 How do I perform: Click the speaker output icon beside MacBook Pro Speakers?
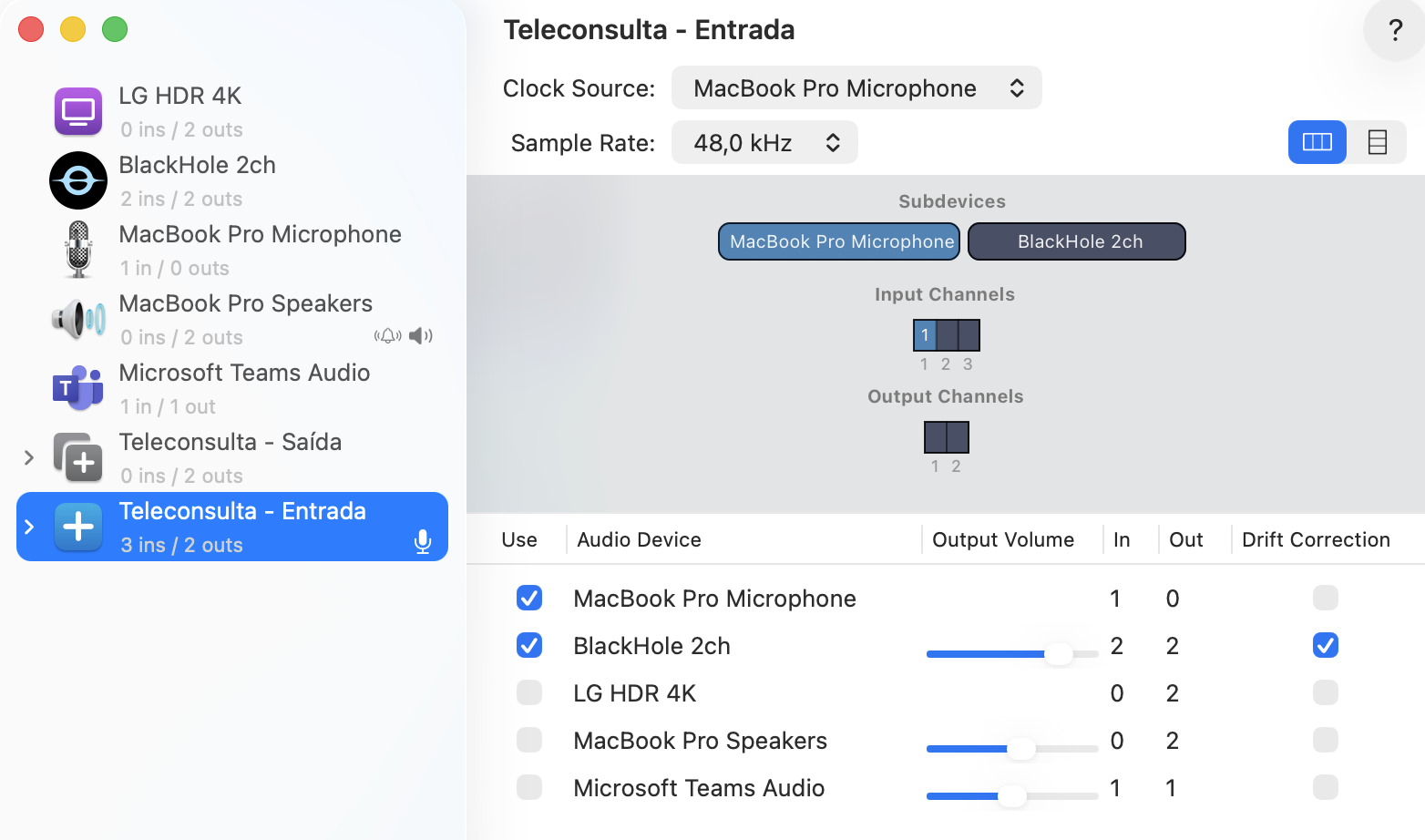point(421,336)
